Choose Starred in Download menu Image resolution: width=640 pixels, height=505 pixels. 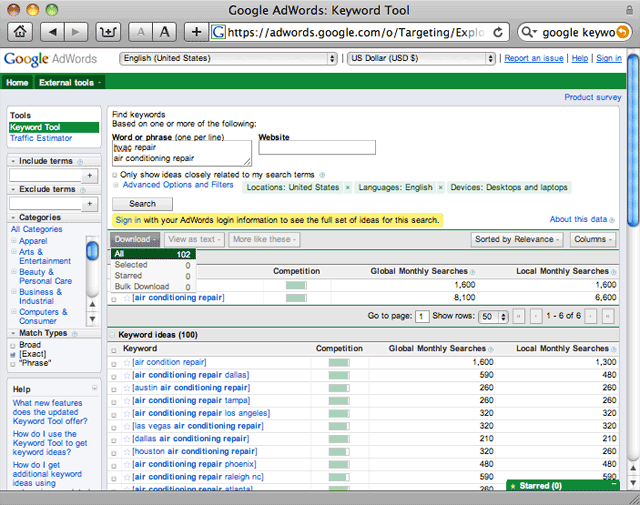153,276
